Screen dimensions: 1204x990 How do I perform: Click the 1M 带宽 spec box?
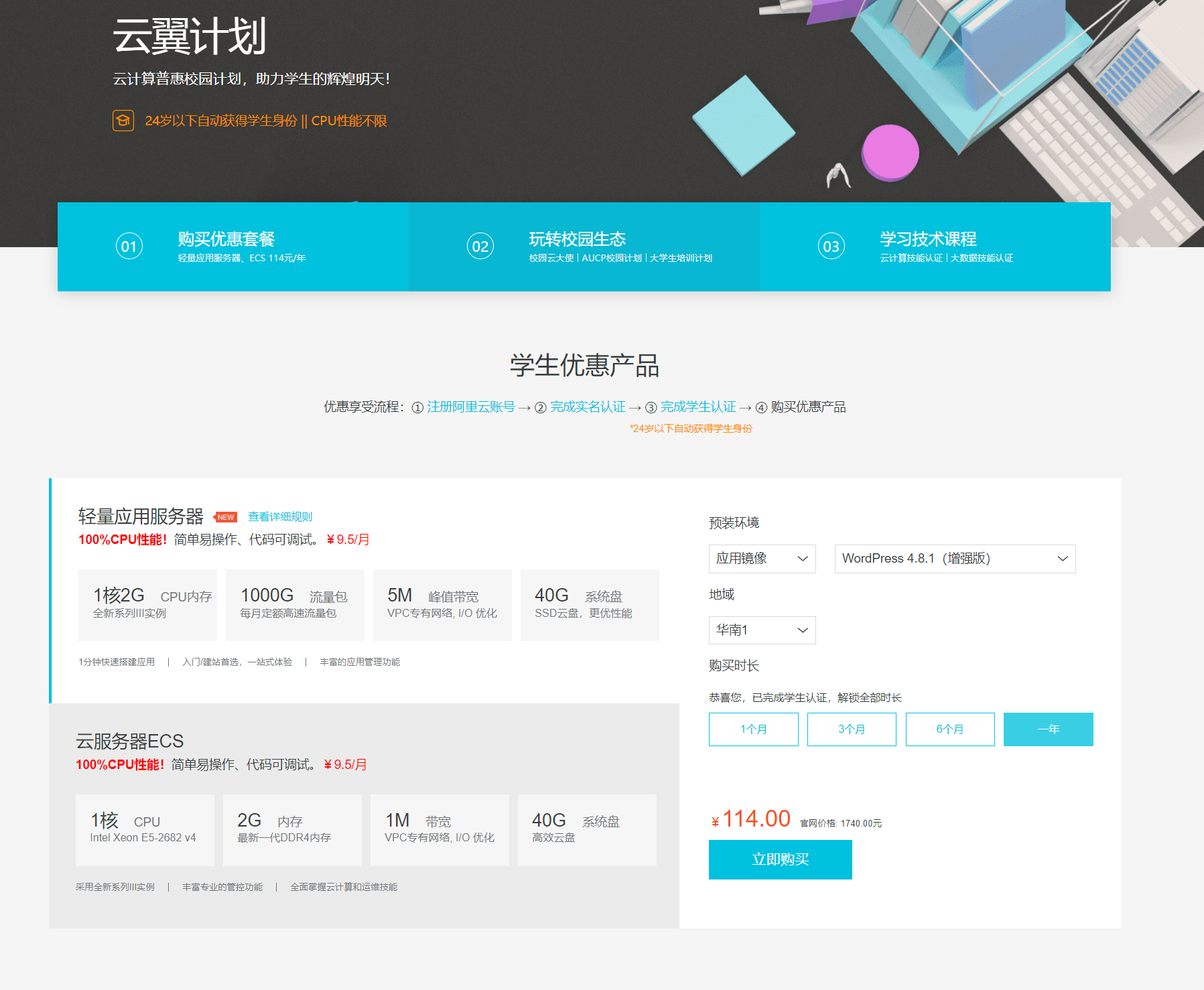pos(440,830)
